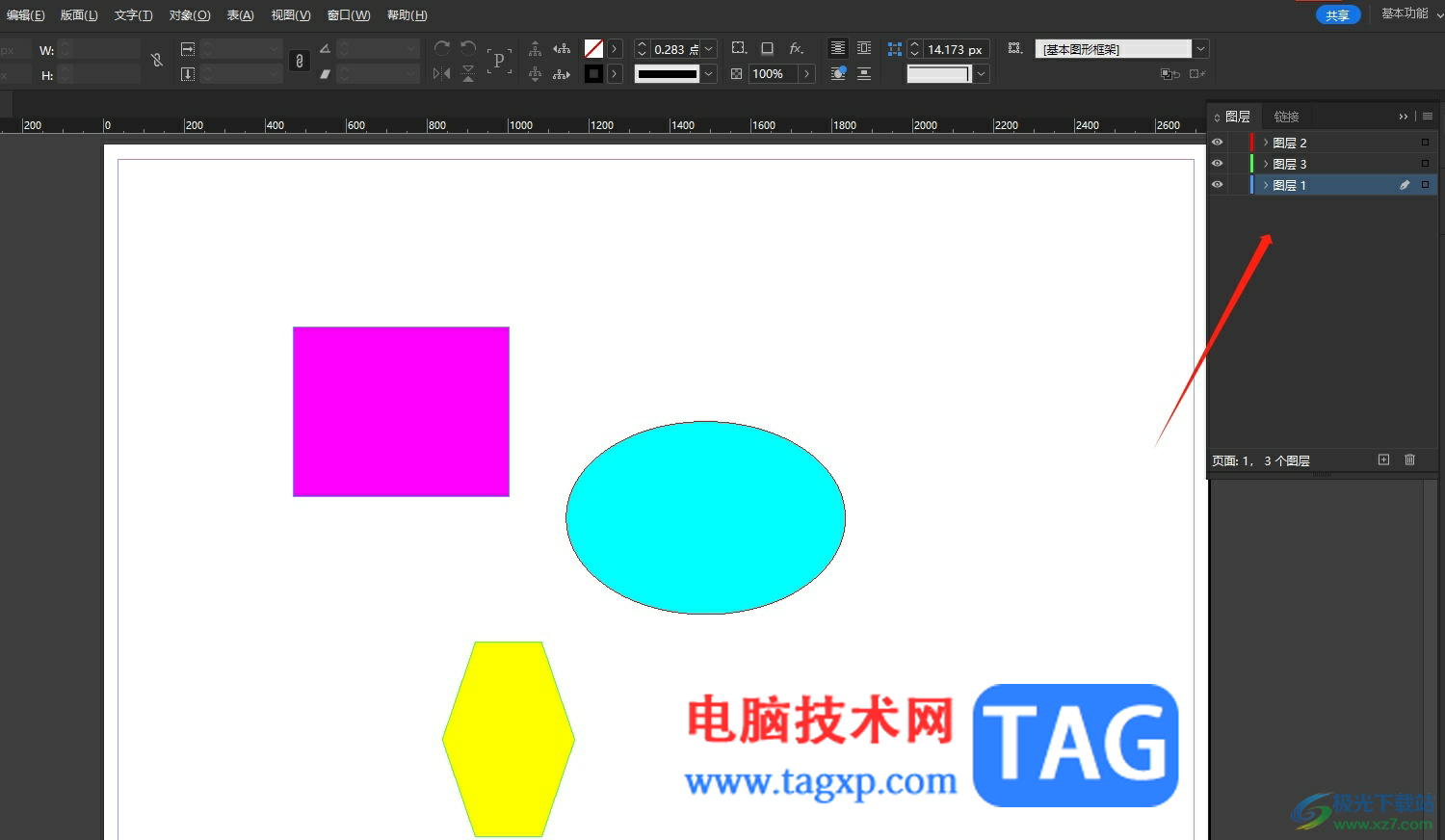Click the Rotate 90° counter-clockwise icon
The height and width of the screenshot is (840, 1445).
click(x=468, y=48)
